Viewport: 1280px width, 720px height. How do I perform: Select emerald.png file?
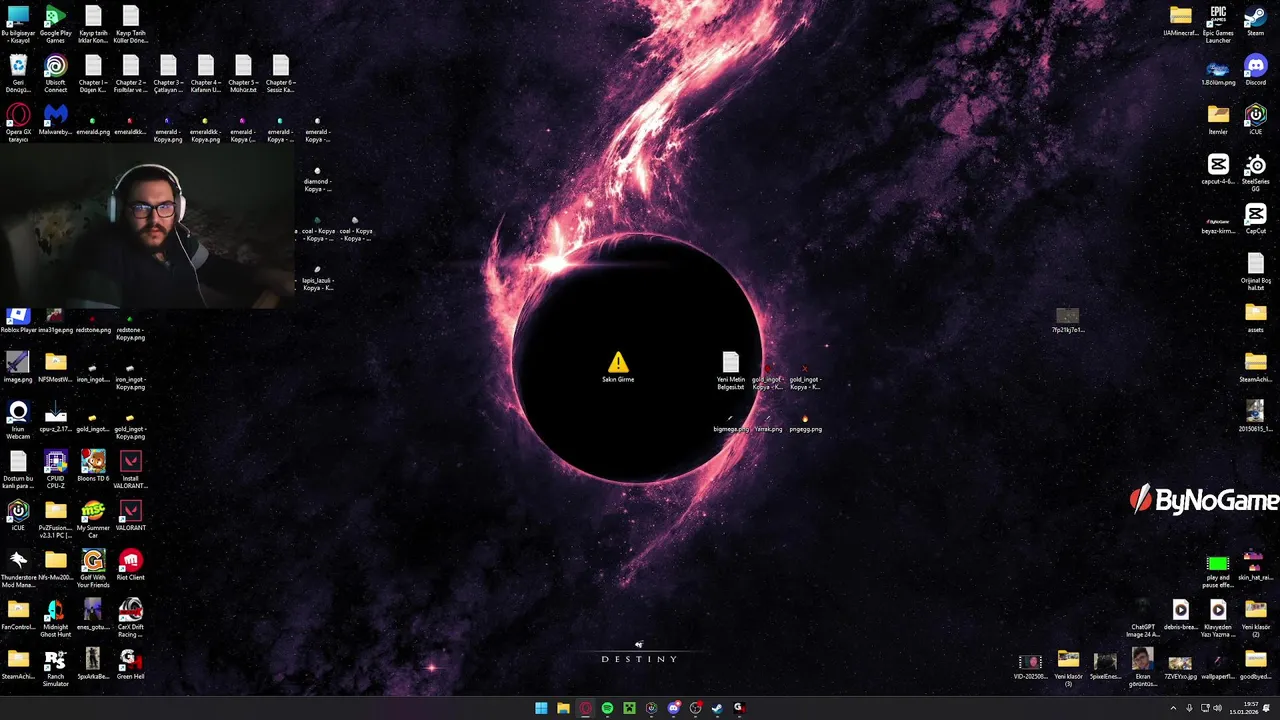point(93,126)
